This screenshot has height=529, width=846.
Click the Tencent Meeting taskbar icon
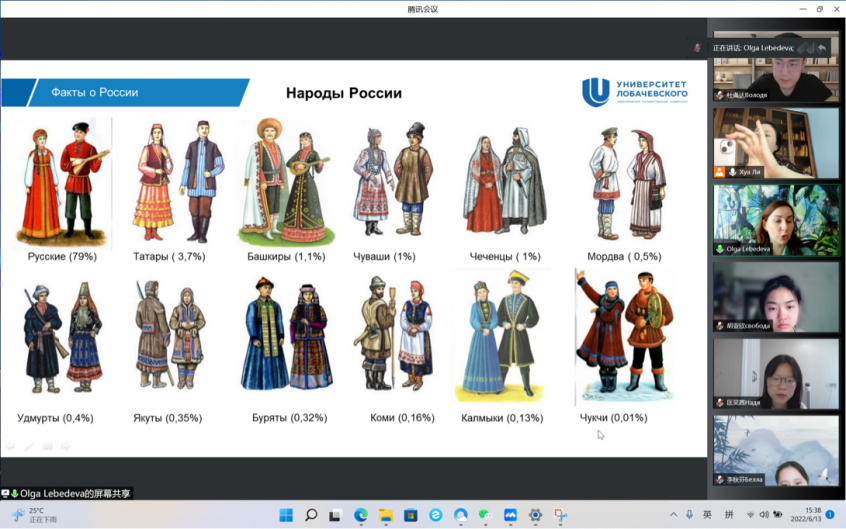(x=511, y=515)
